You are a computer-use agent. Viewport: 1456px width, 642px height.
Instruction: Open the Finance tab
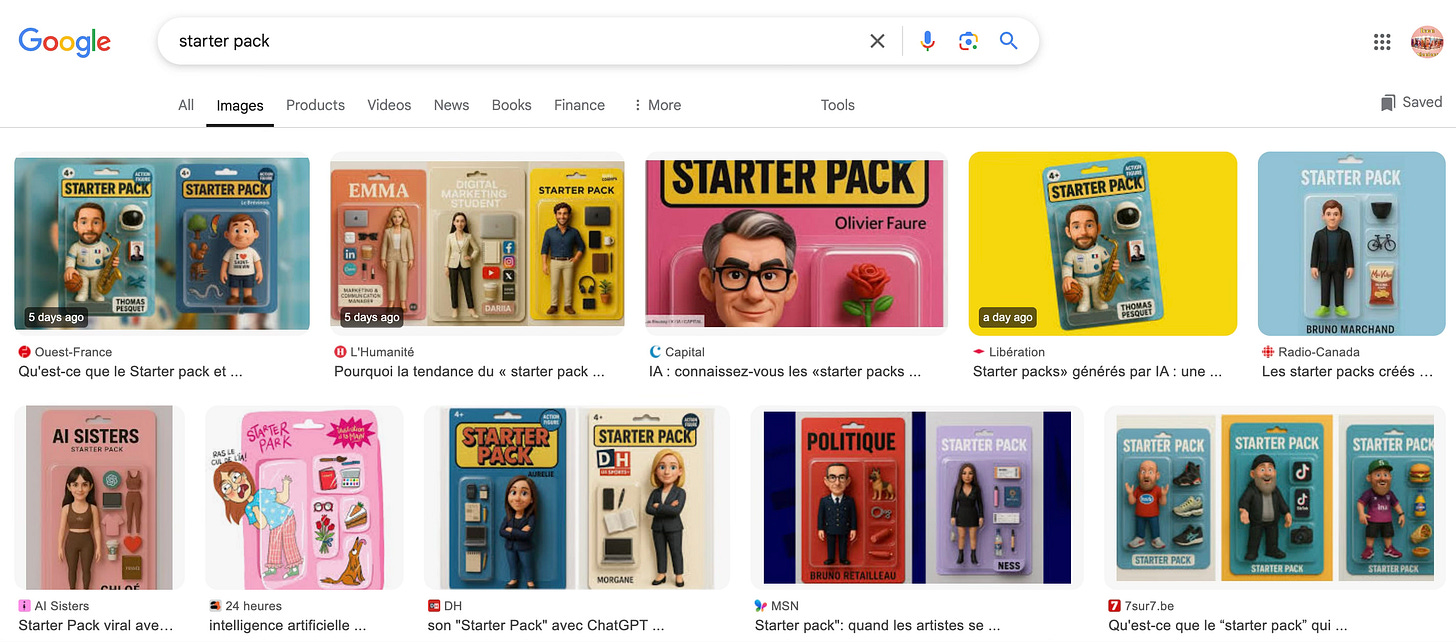tap(579, 105)
